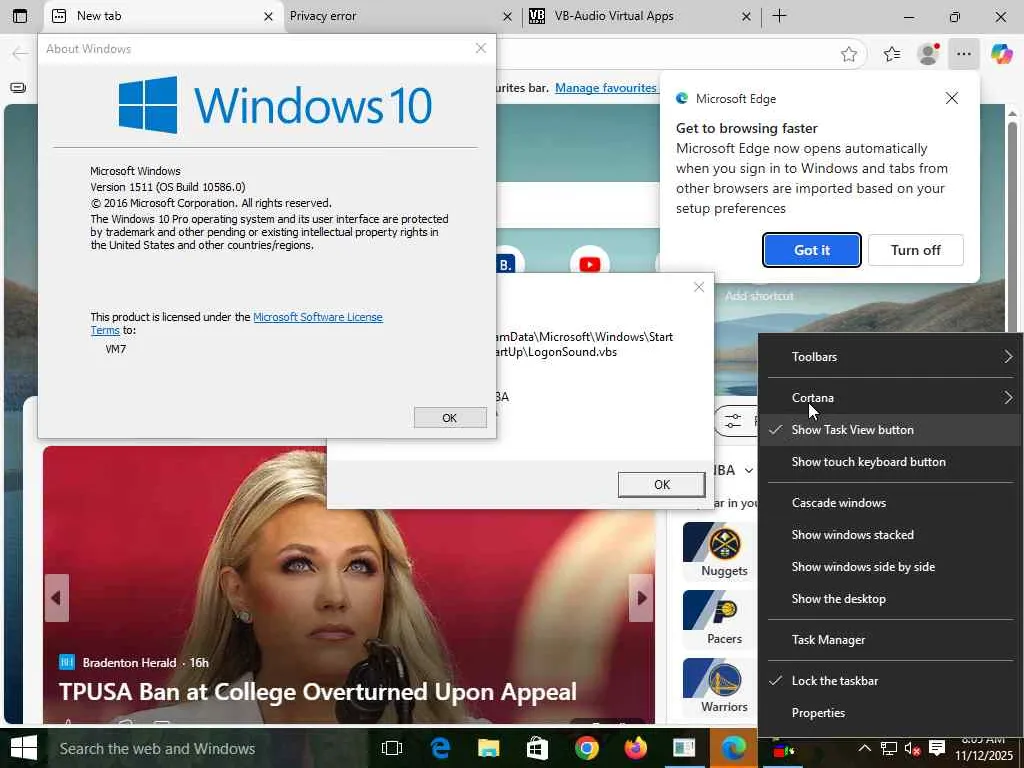Click Turn off in Edge popup

coord(916,250)
